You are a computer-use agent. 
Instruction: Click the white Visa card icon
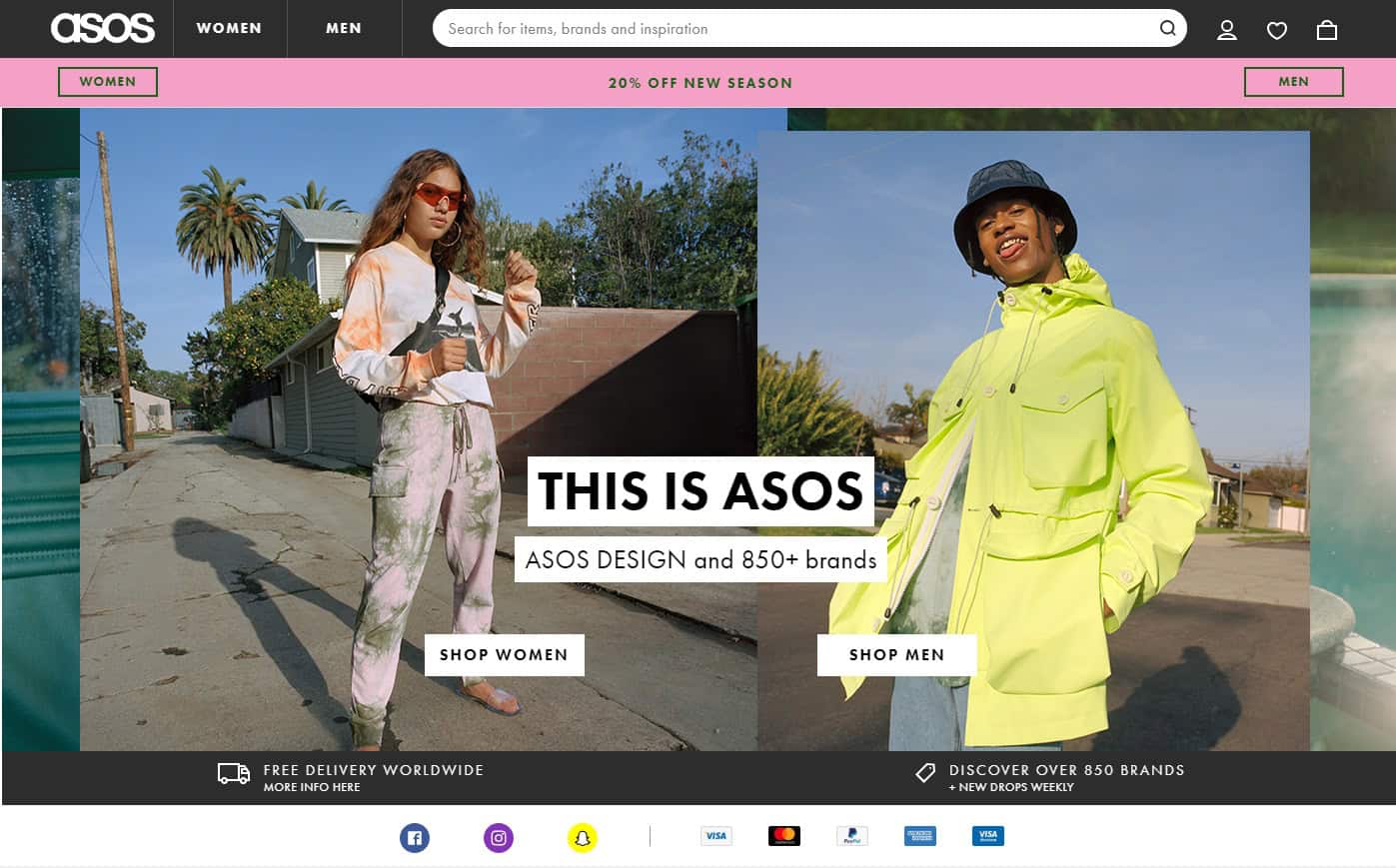tap(715, 836)
